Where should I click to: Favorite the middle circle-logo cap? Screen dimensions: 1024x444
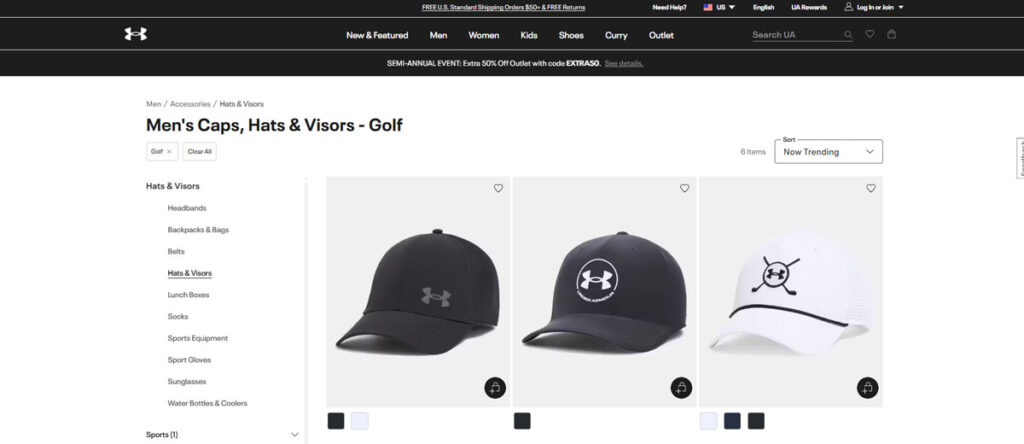tap(684, 188)
